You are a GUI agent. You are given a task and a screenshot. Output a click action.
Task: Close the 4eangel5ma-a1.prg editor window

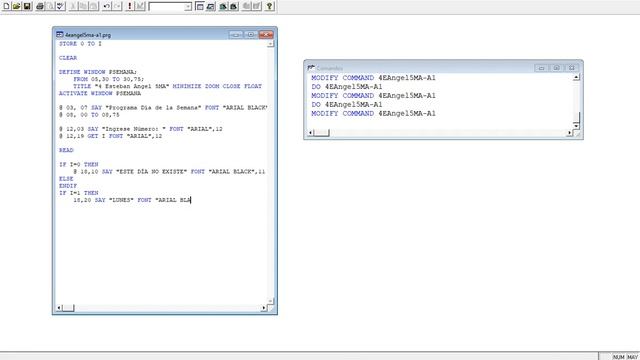pos(266,35)
